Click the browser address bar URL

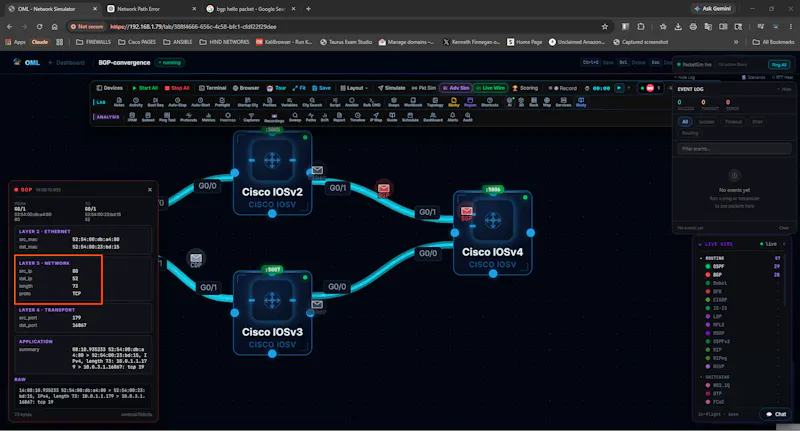[x=193, y=27]
